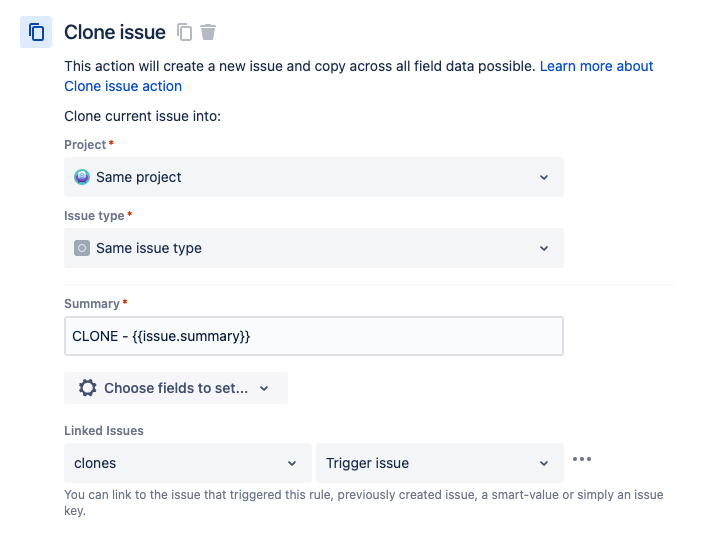This screenshot has height=540, width=719.
Task: Click the gear icon for field selection
Action: pos(87,388)
